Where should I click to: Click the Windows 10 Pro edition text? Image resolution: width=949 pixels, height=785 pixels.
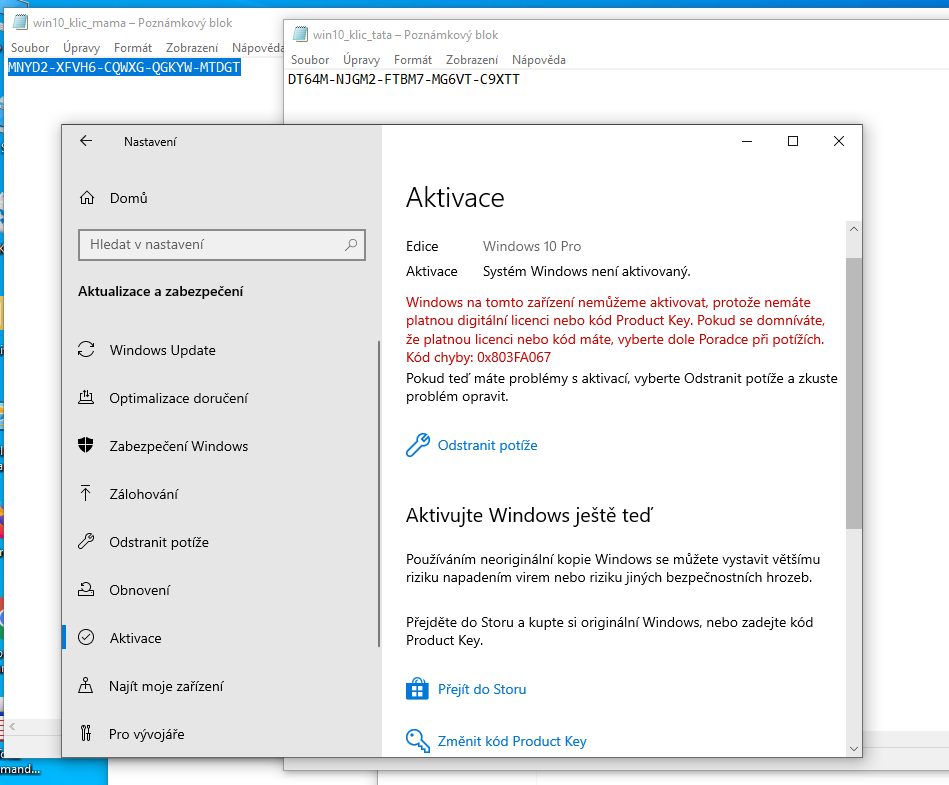point(531,246)
